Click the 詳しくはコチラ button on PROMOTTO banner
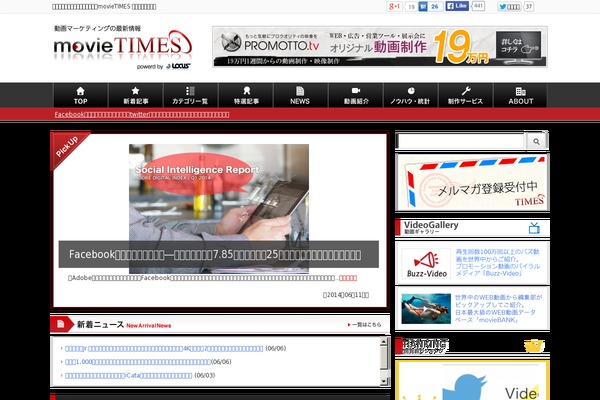The height and width of the screenshot is (400, 600). 518,45
